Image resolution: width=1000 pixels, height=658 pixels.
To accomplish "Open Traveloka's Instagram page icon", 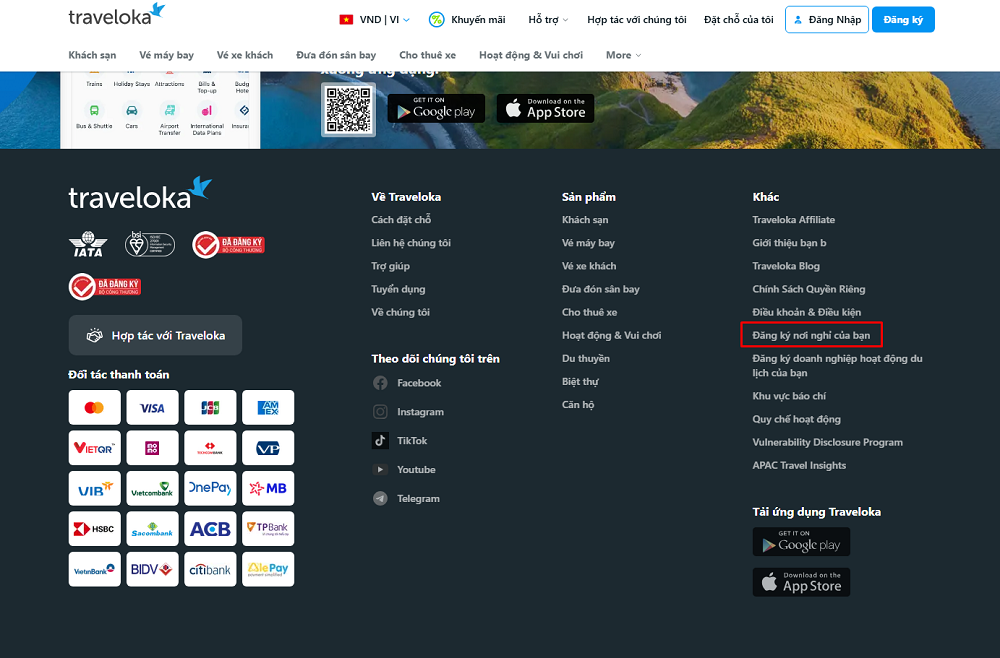I will (380, 412).
